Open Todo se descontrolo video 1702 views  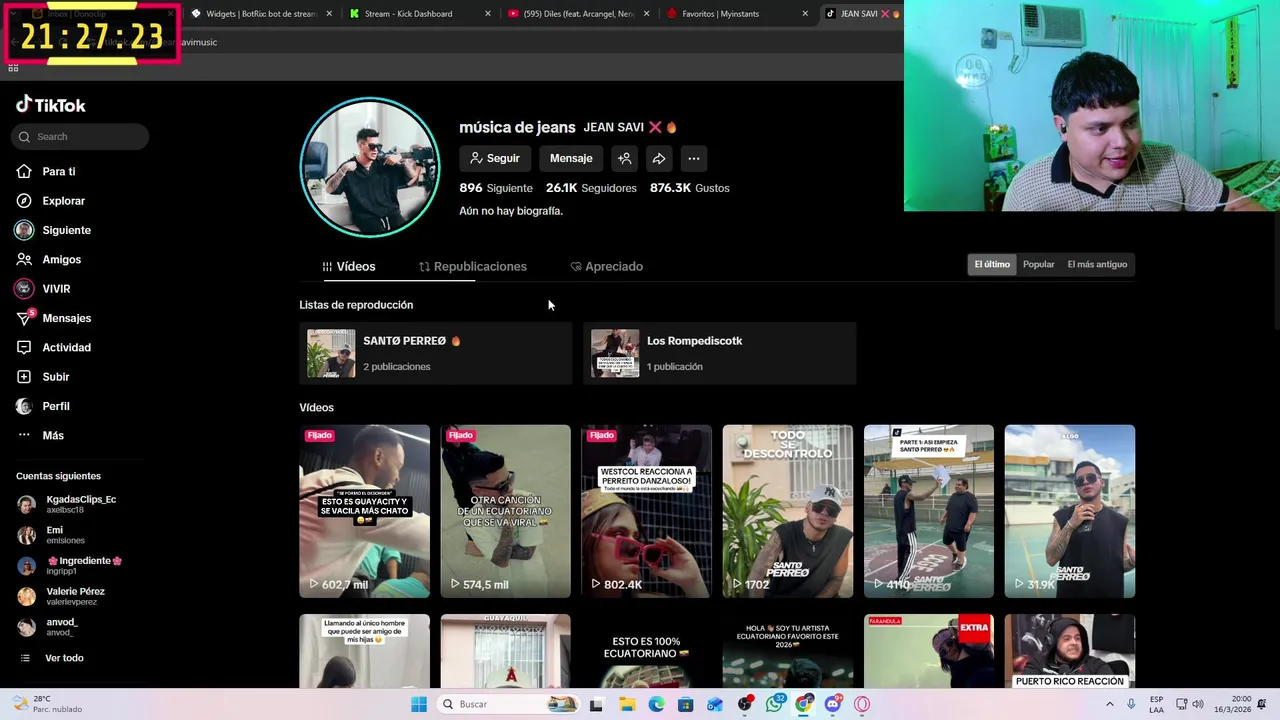(x=788, y=511)
